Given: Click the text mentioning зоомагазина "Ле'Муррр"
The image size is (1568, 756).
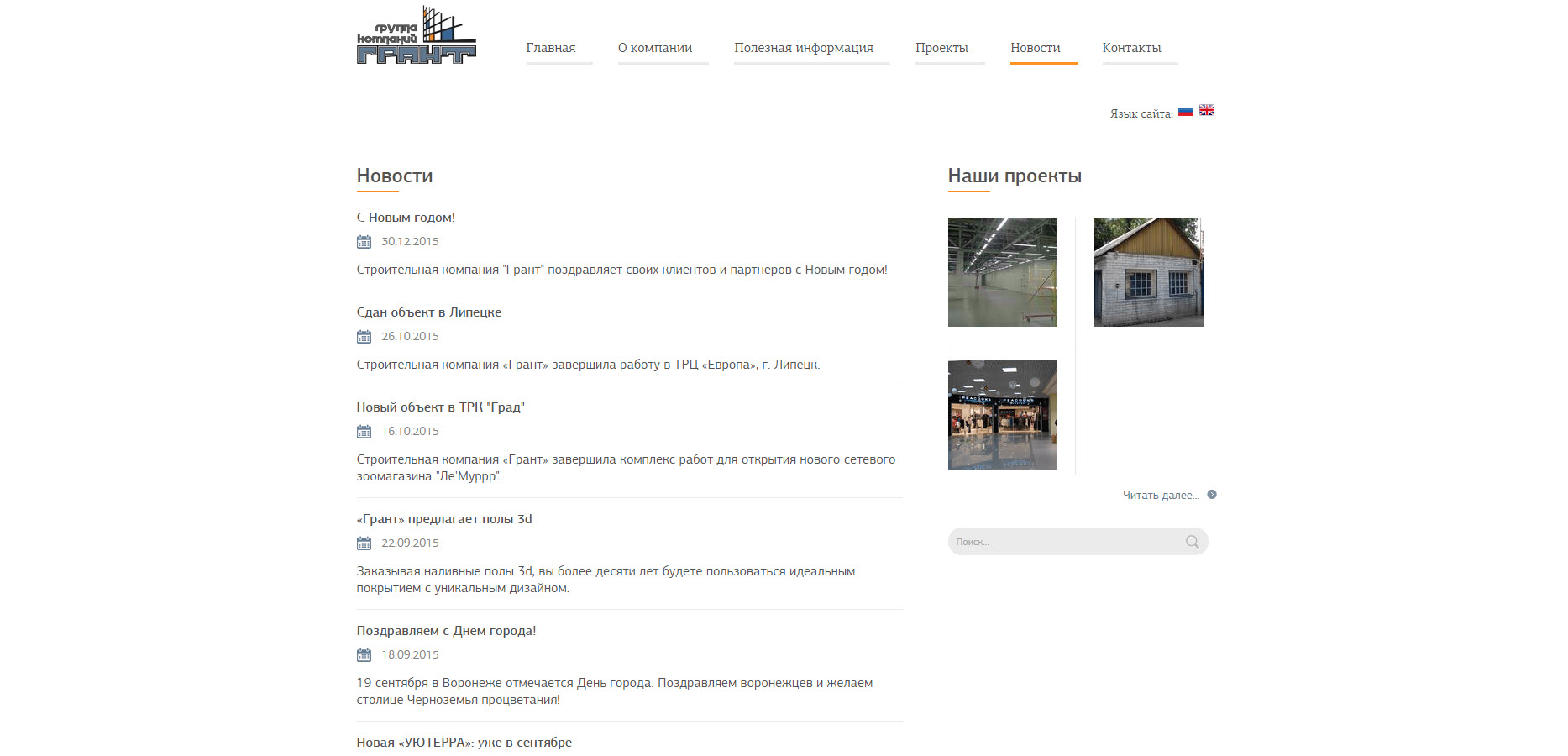Looking at the screenshot, I should pos(627,468).
